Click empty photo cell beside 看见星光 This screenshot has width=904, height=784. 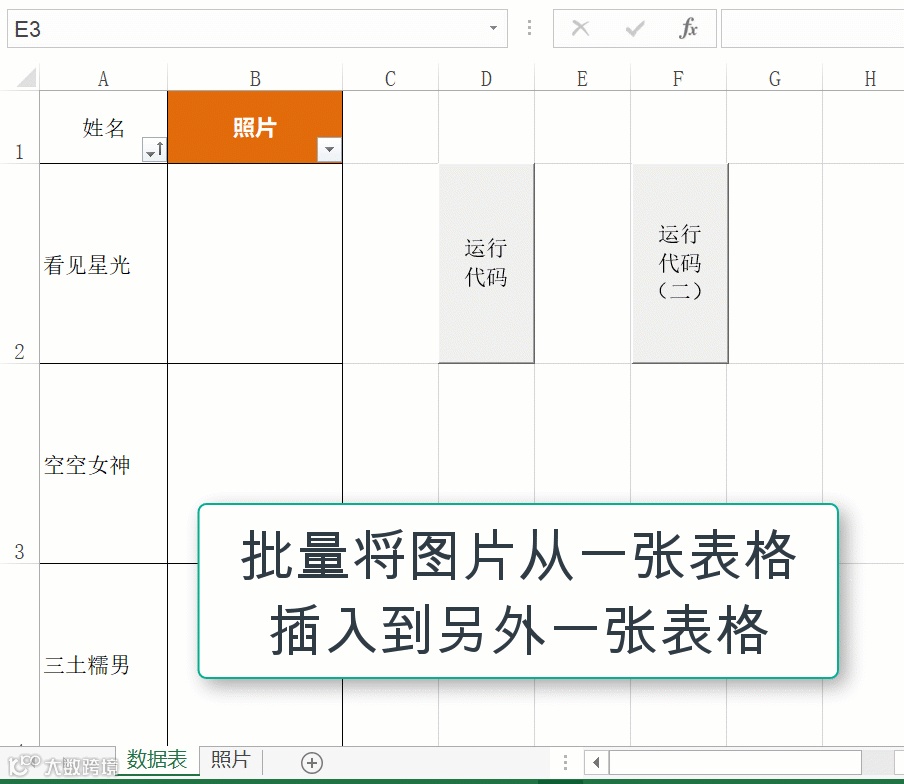click(x=255, y=264)
